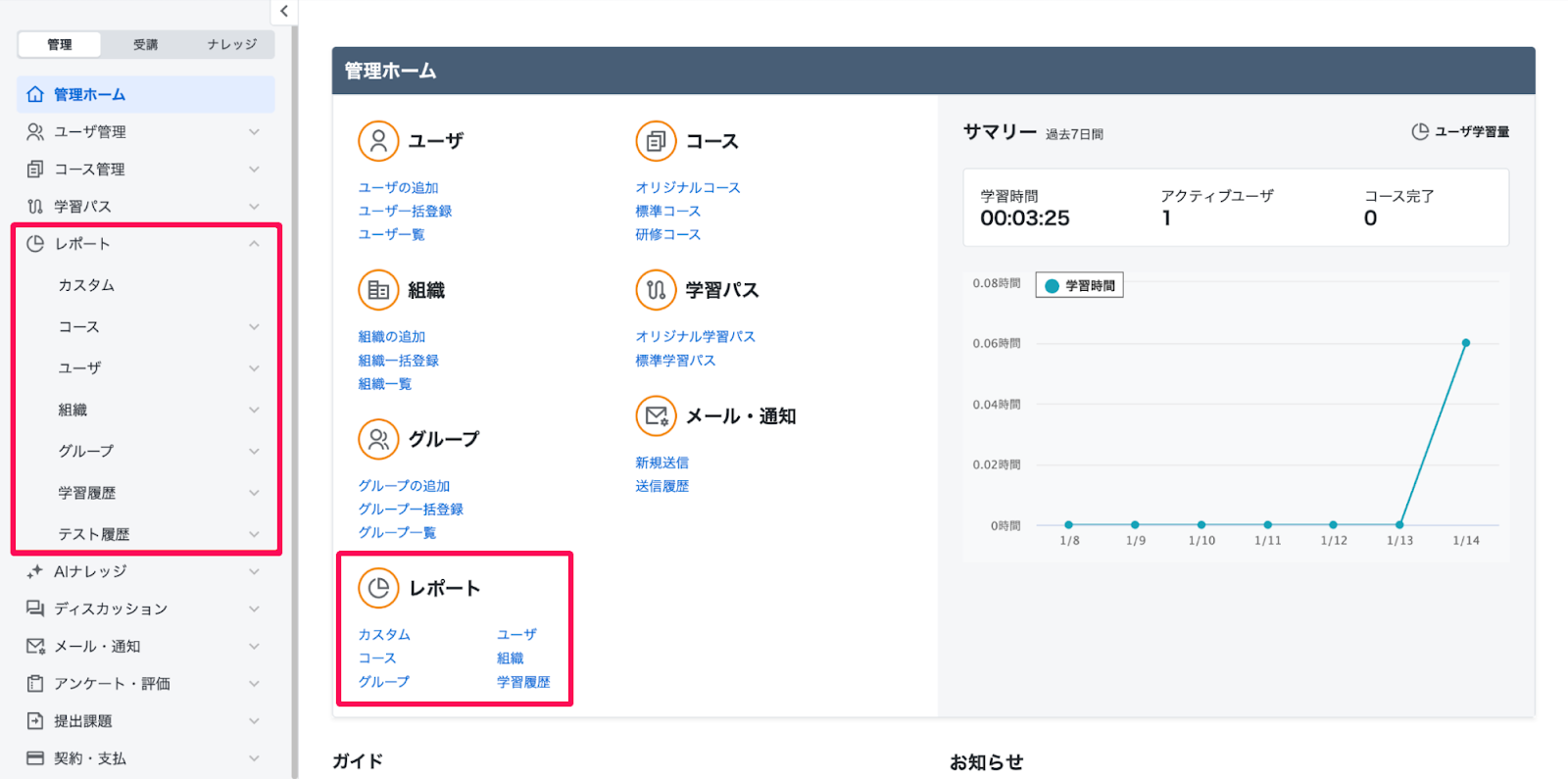Click the user icon beside ユーザ管理
Viewport: 1568px width, 779px height.
coord(35,131)
